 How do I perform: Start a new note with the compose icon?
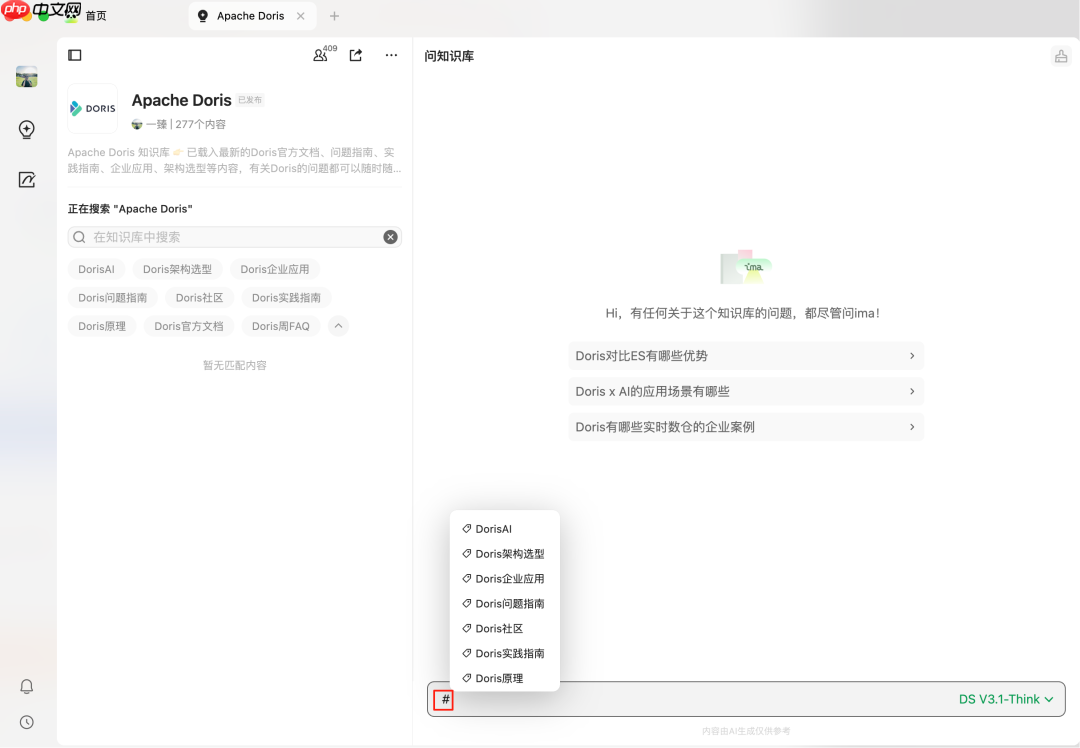click(26, 180)
